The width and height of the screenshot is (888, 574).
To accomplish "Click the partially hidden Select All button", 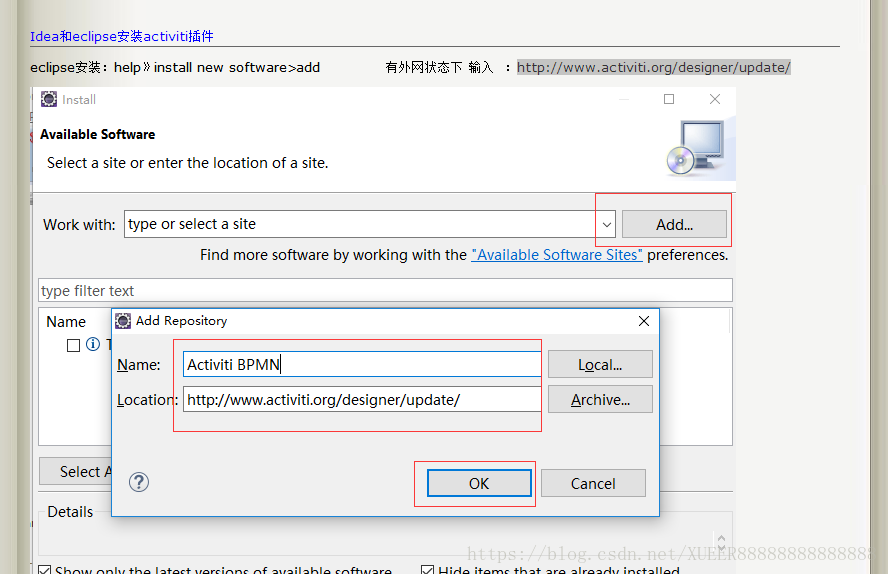I will [76, 472].
